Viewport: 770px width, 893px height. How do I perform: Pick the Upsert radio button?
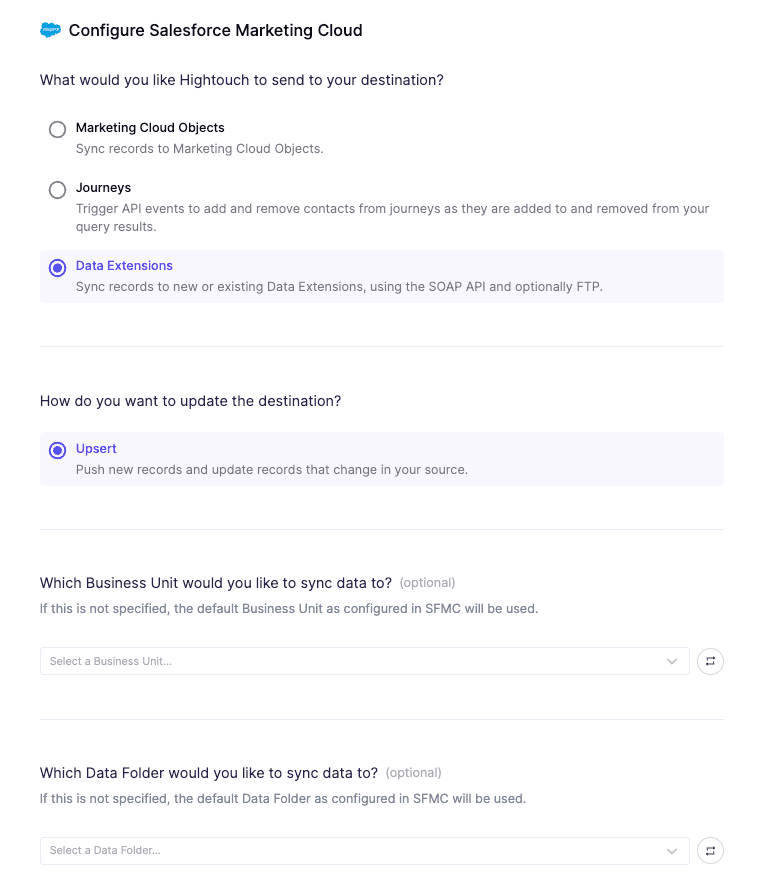(58, 450)
